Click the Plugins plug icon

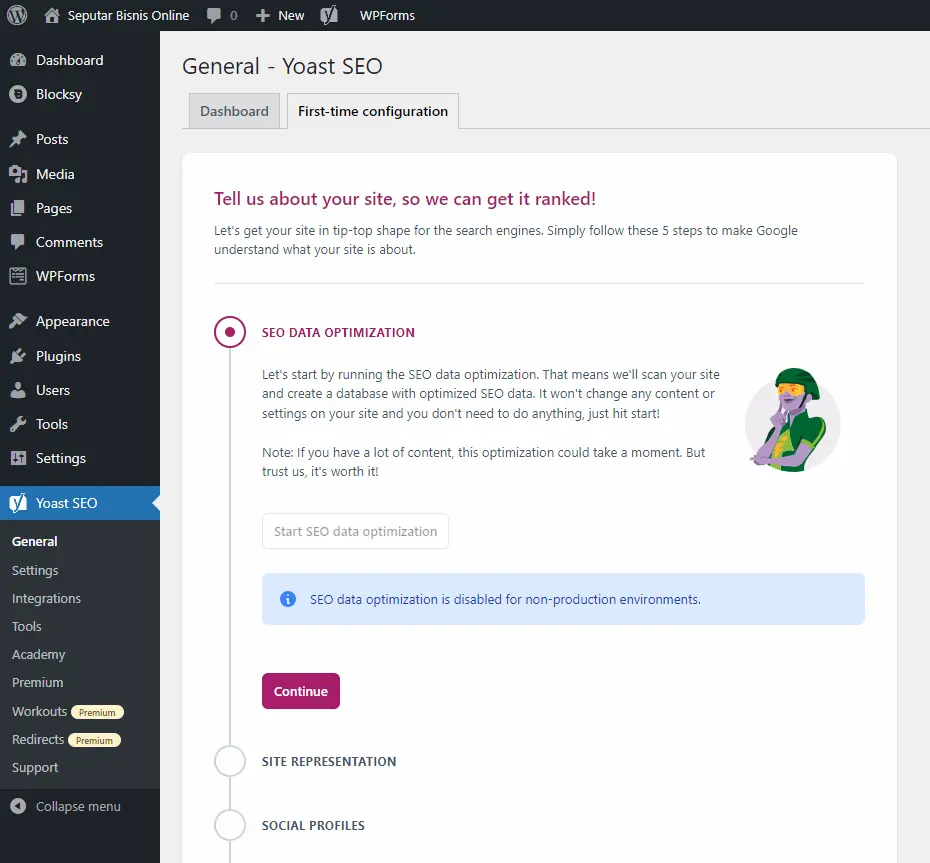pos(18,356)
